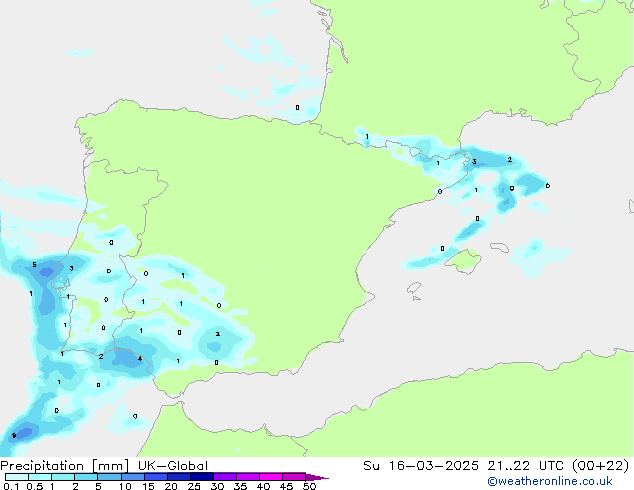Select the 5–10 mm legend color swatch
This screenshot has height=490, width=634.
pos(109,477)
